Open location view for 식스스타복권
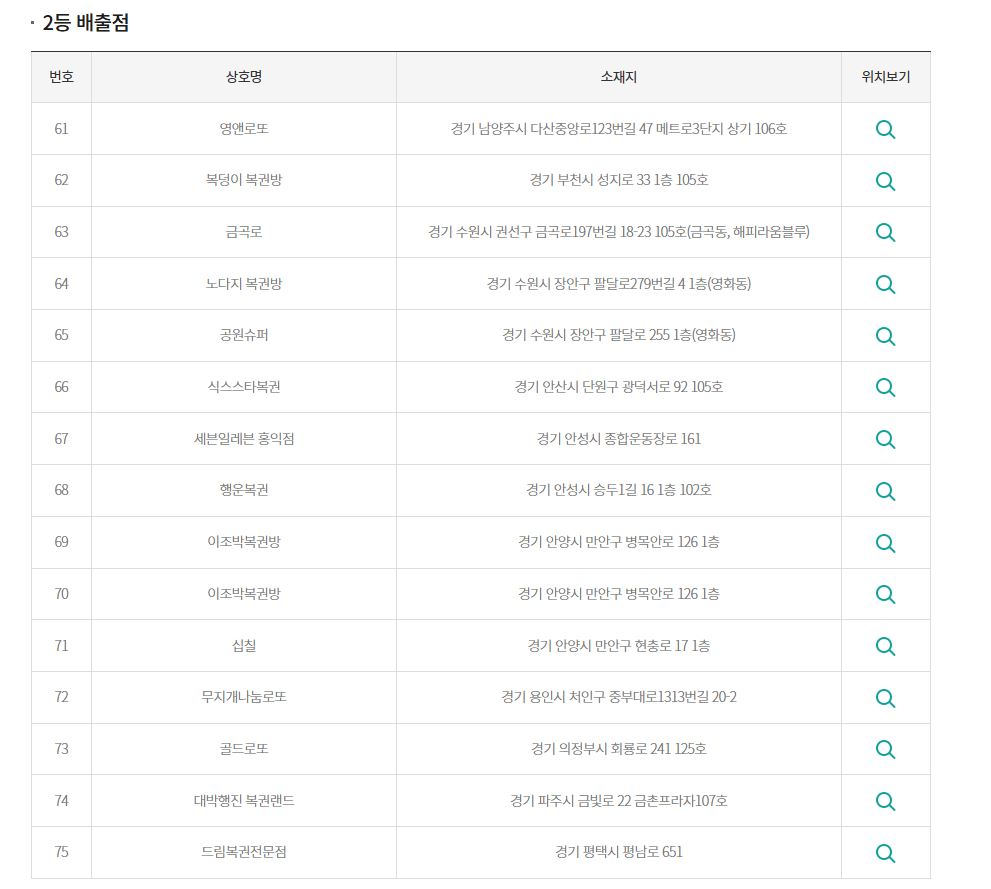 [x=885, y=387]
